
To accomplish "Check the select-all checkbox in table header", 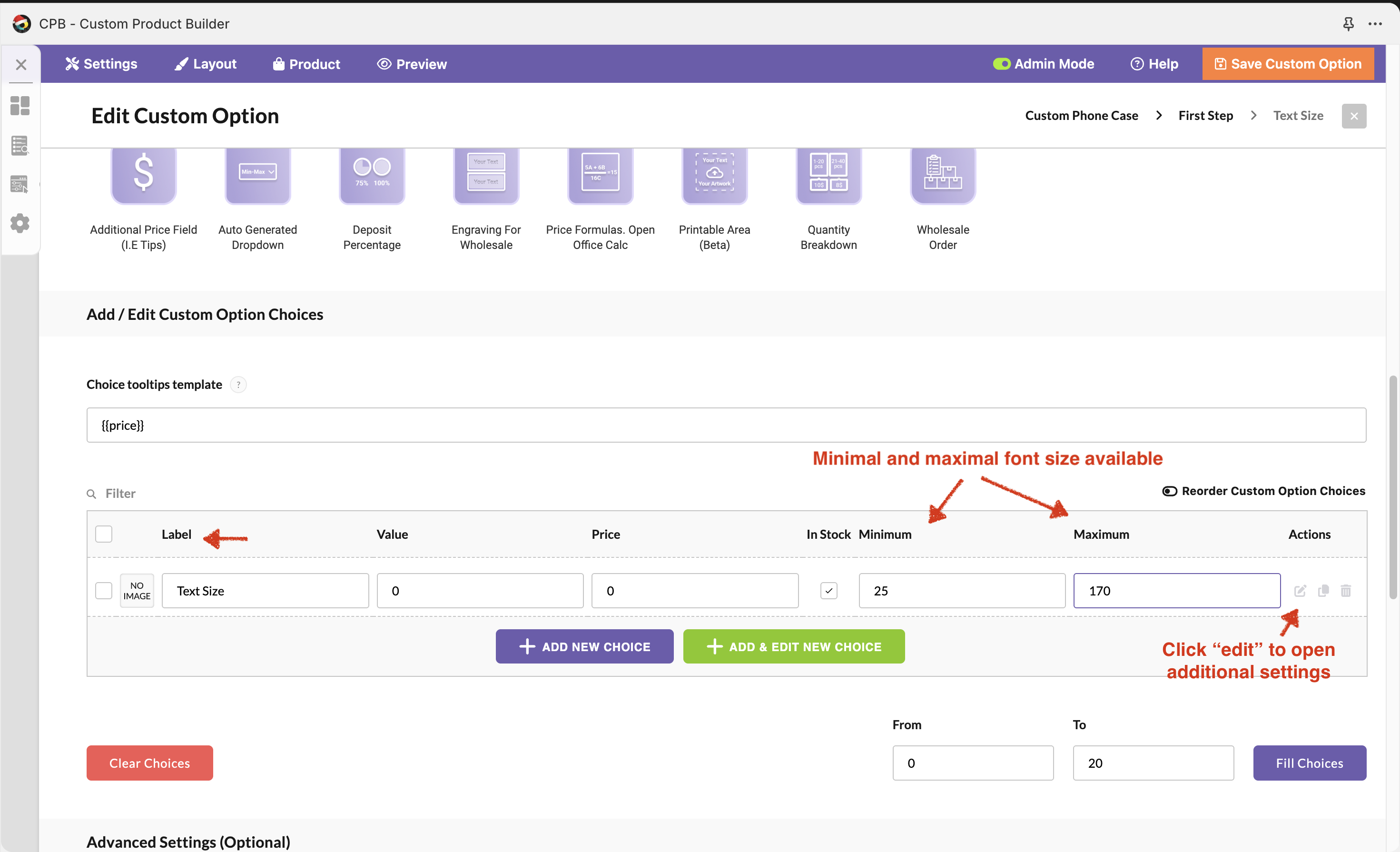I will [103, 534].
